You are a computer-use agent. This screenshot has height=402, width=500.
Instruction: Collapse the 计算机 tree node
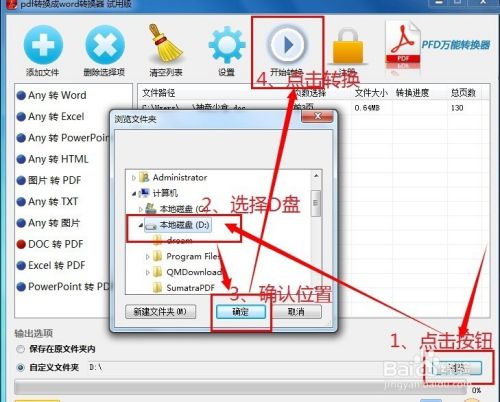tap(134, 193)
